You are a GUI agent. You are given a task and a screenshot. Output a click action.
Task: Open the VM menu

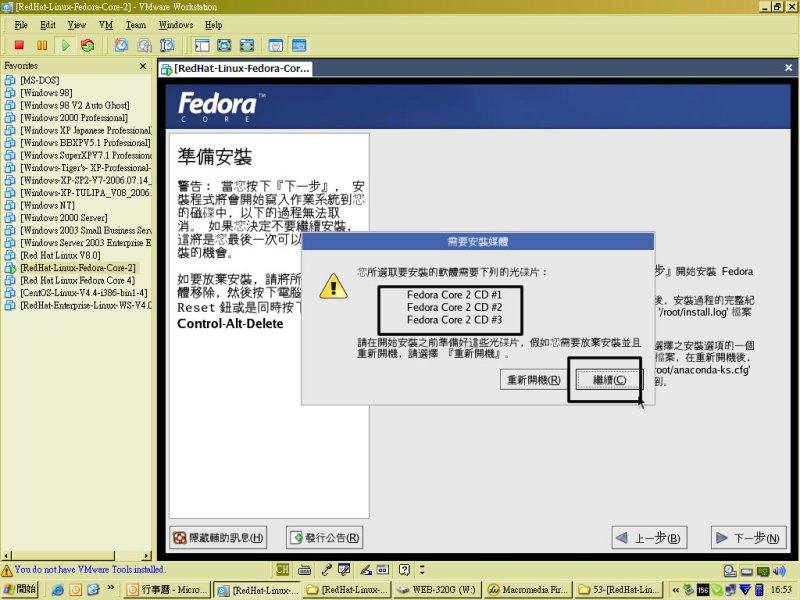coord(106,24)
